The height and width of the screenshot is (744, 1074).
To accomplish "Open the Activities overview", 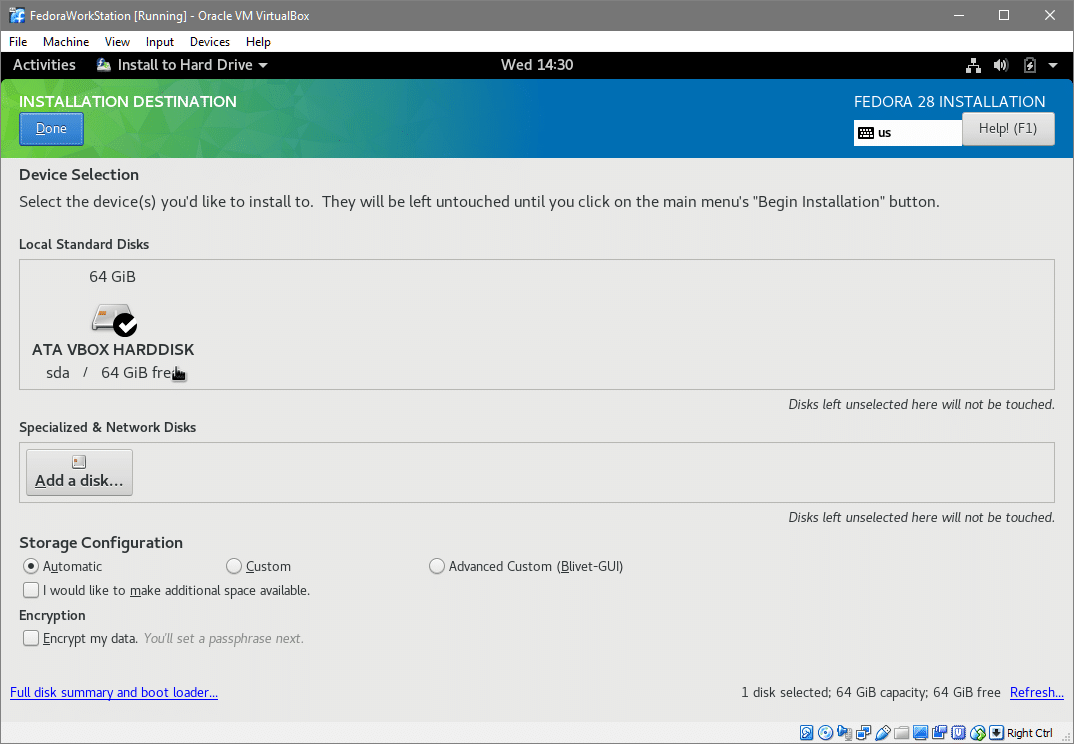I will click(44, 65).
